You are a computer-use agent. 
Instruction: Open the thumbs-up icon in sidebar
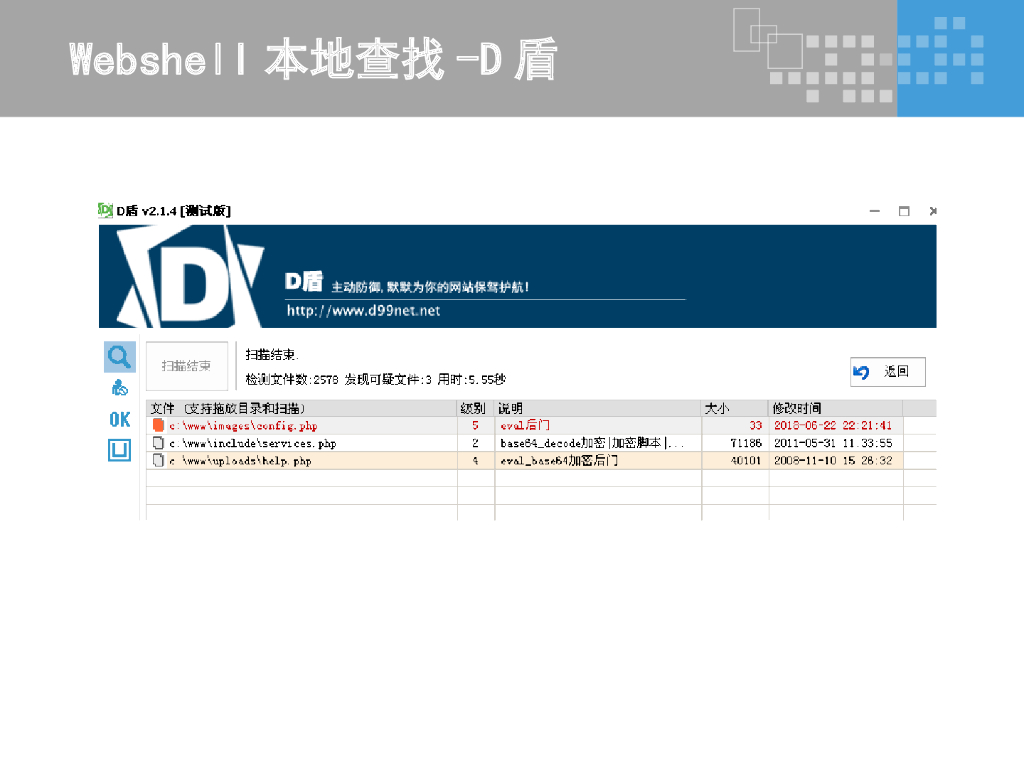[x=120, y=388]
